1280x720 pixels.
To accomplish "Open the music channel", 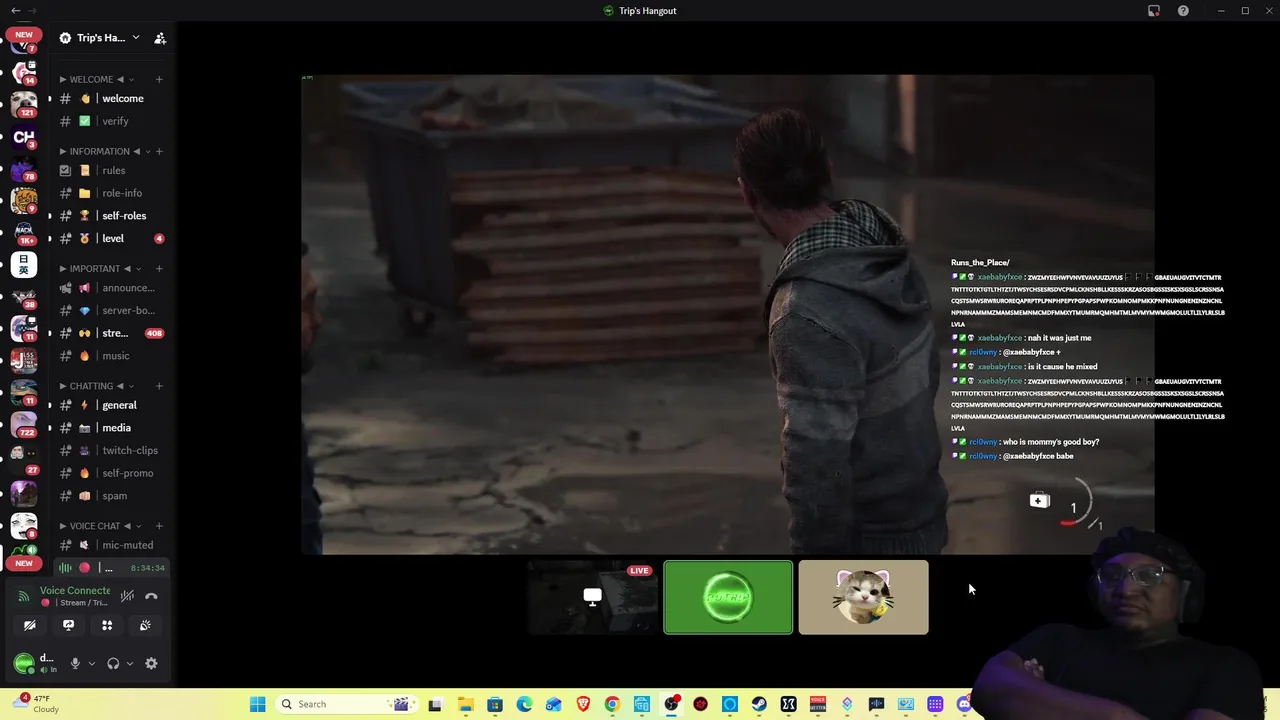I will tap(112, 356).
